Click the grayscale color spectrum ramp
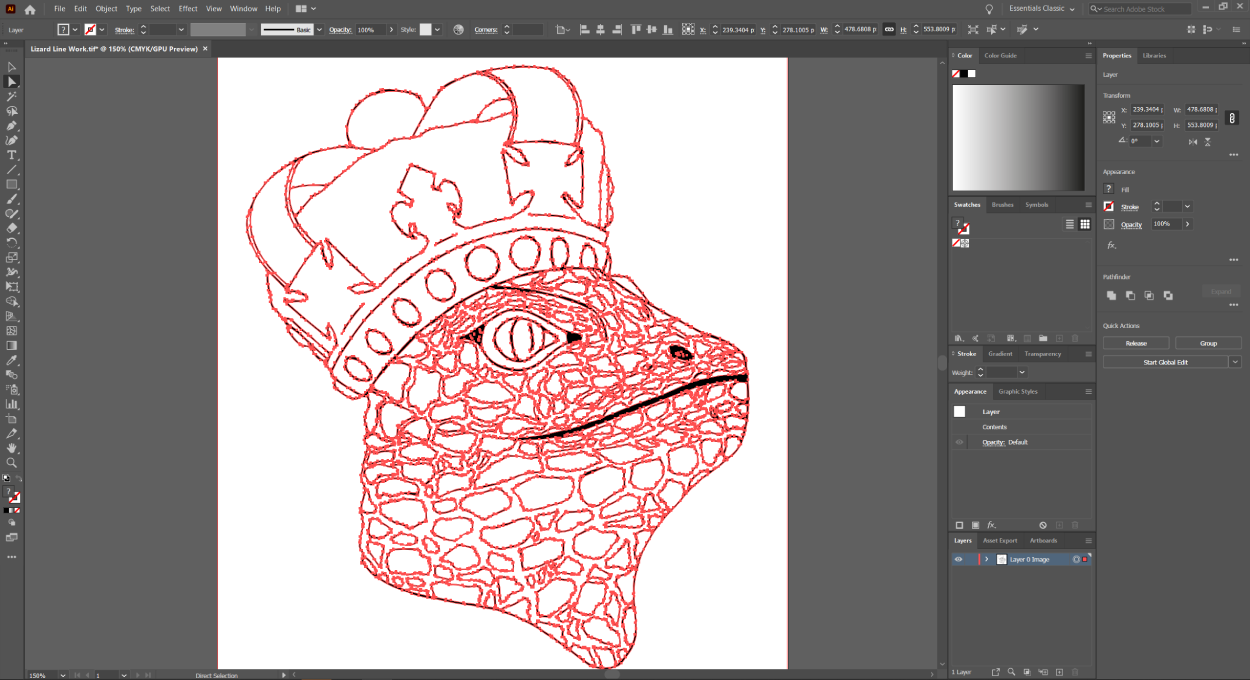Screen dimensions: 1250x680 point(1018,137)
